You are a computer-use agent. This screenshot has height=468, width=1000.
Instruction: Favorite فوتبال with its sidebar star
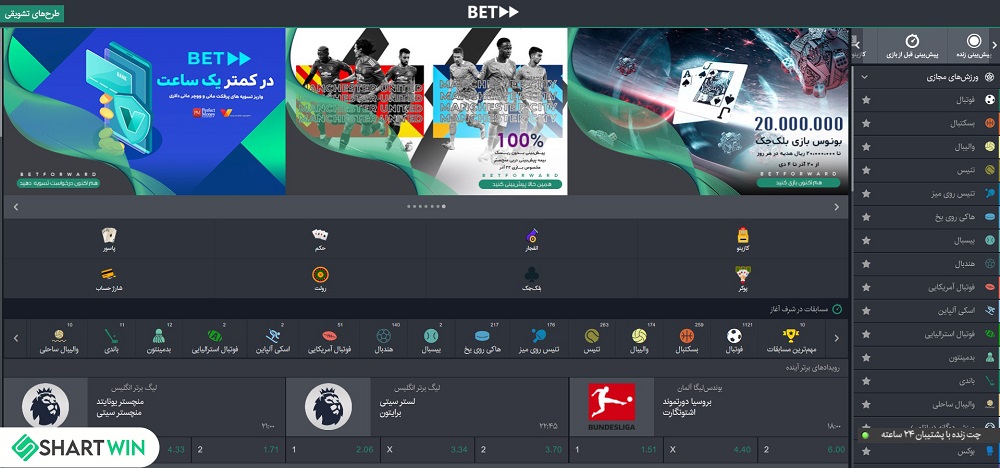tap(866, 100)
